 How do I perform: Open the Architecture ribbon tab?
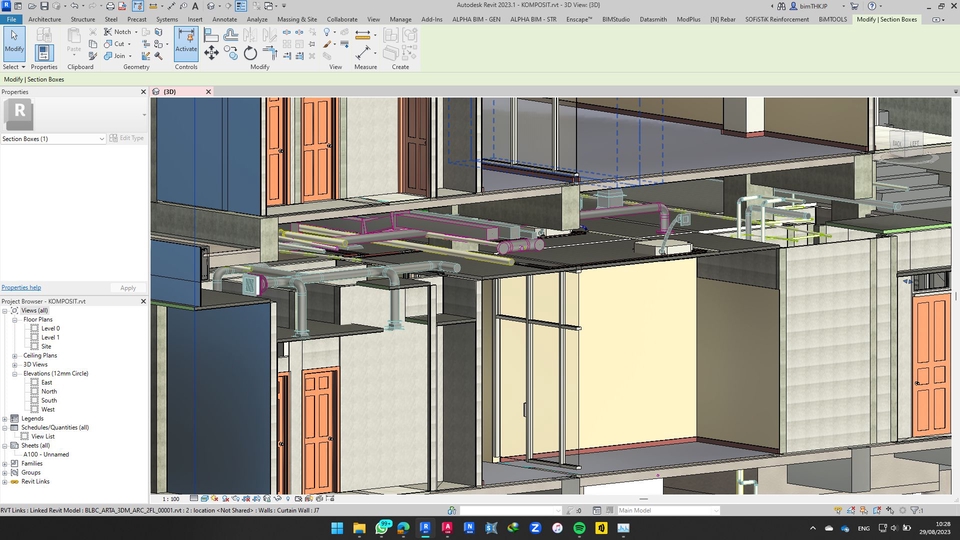tap(44, 19)
